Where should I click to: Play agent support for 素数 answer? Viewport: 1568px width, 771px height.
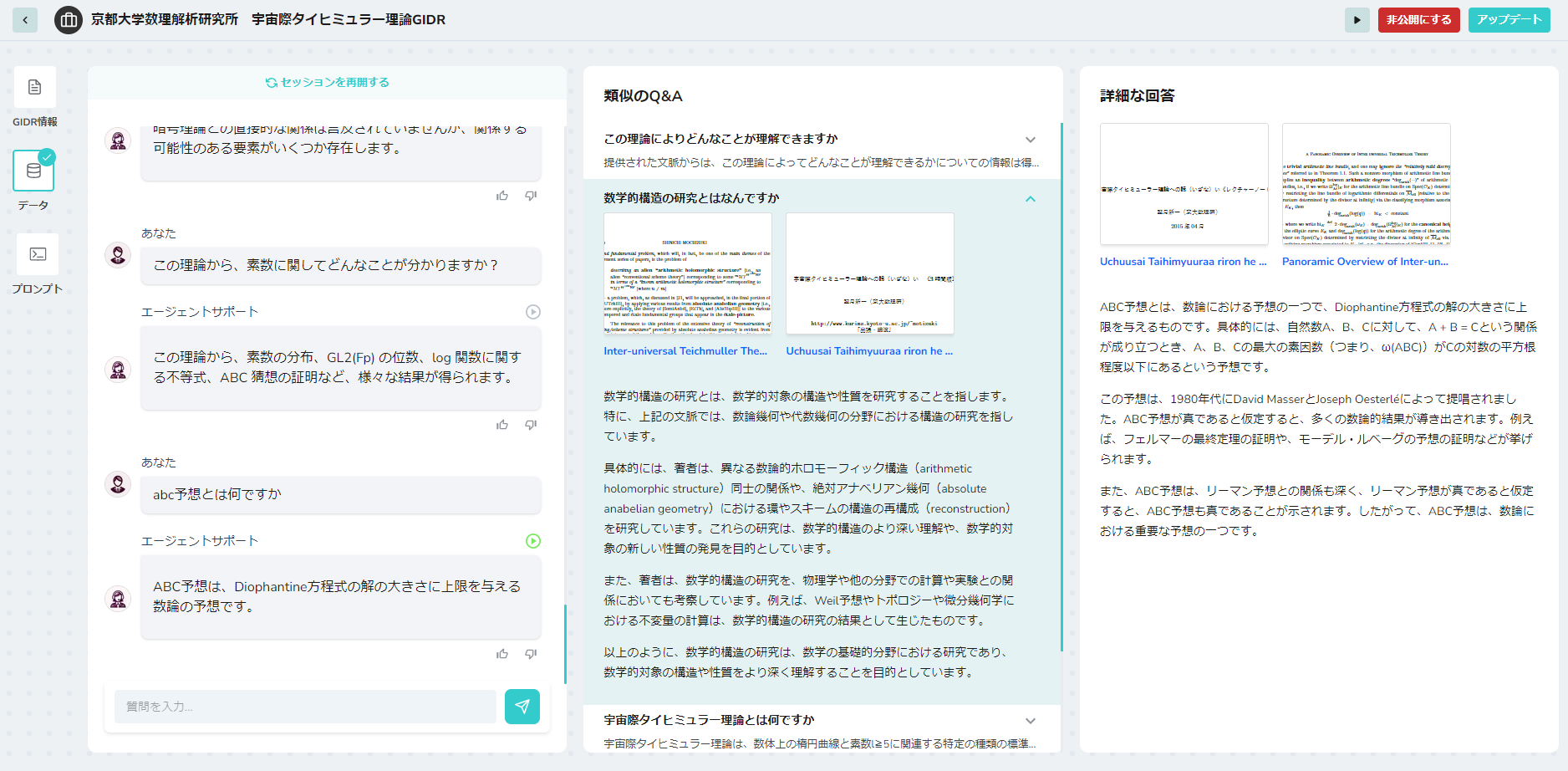coord(533,312)
